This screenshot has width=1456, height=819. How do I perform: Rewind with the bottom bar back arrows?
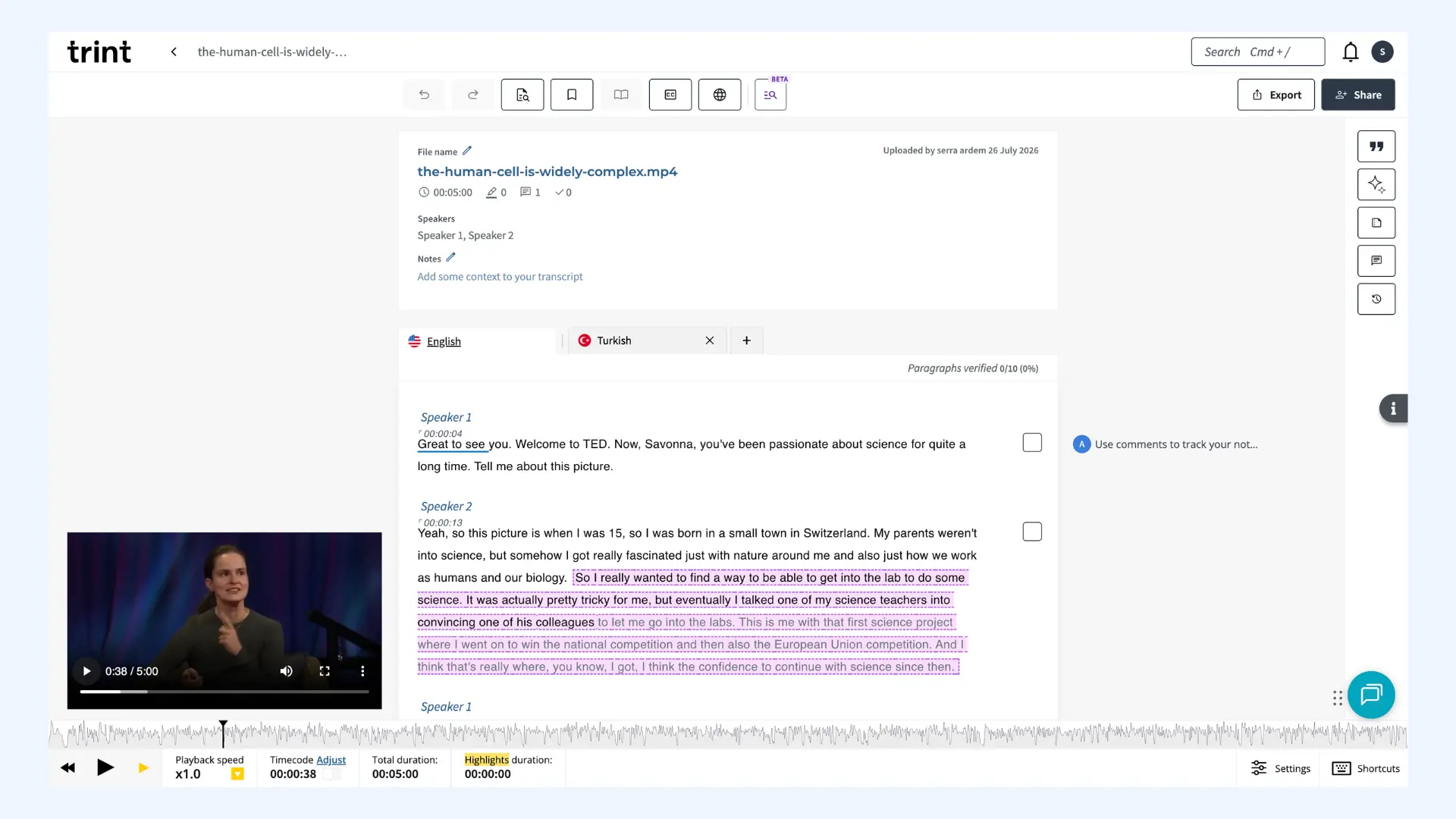(67, 768)
